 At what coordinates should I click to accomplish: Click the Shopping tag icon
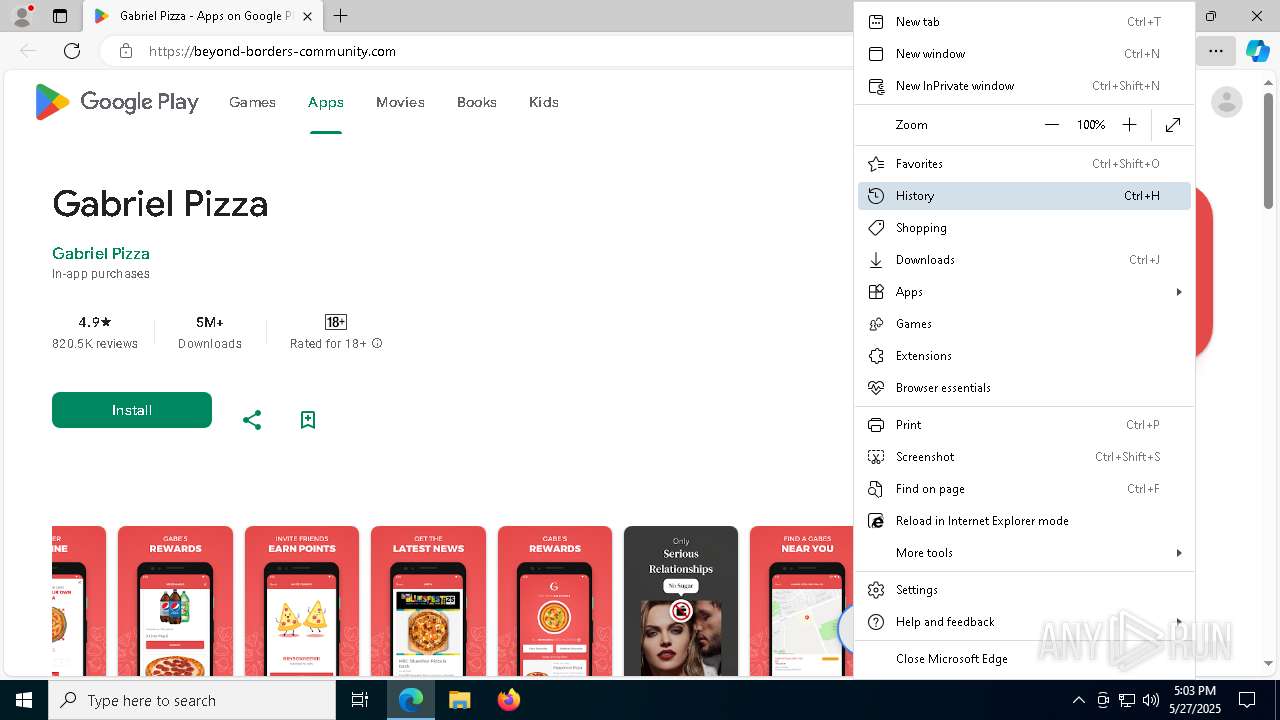point(876,228)
